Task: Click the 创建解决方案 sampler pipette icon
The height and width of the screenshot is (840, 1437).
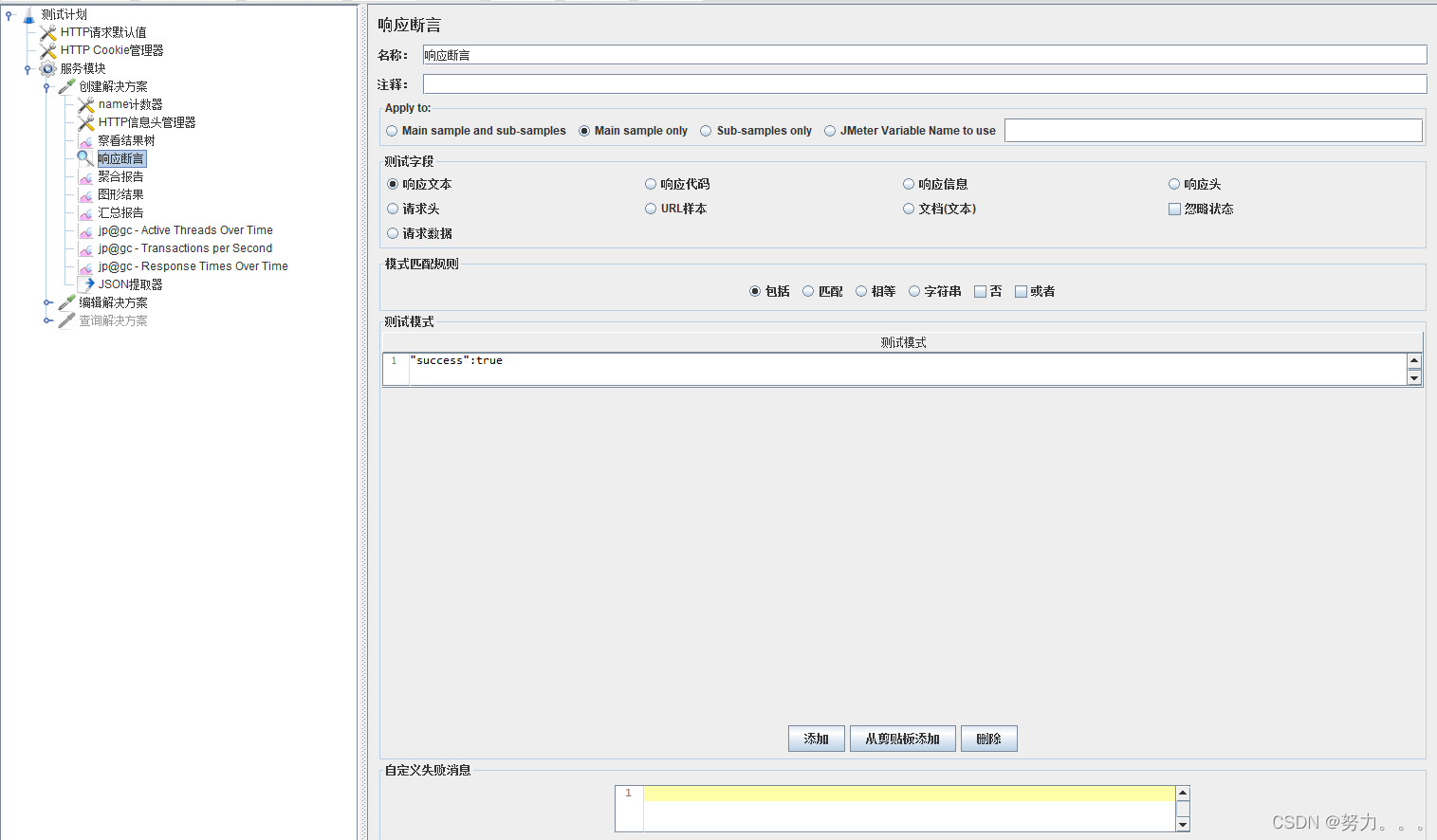Action: pos(66,87)
